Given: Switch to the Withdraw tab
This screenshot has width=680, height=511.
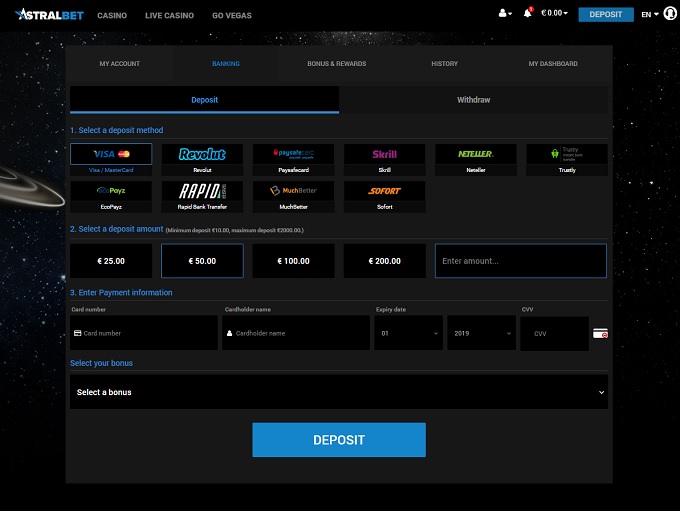Looking at the screenshot, I should pos(473,100).
